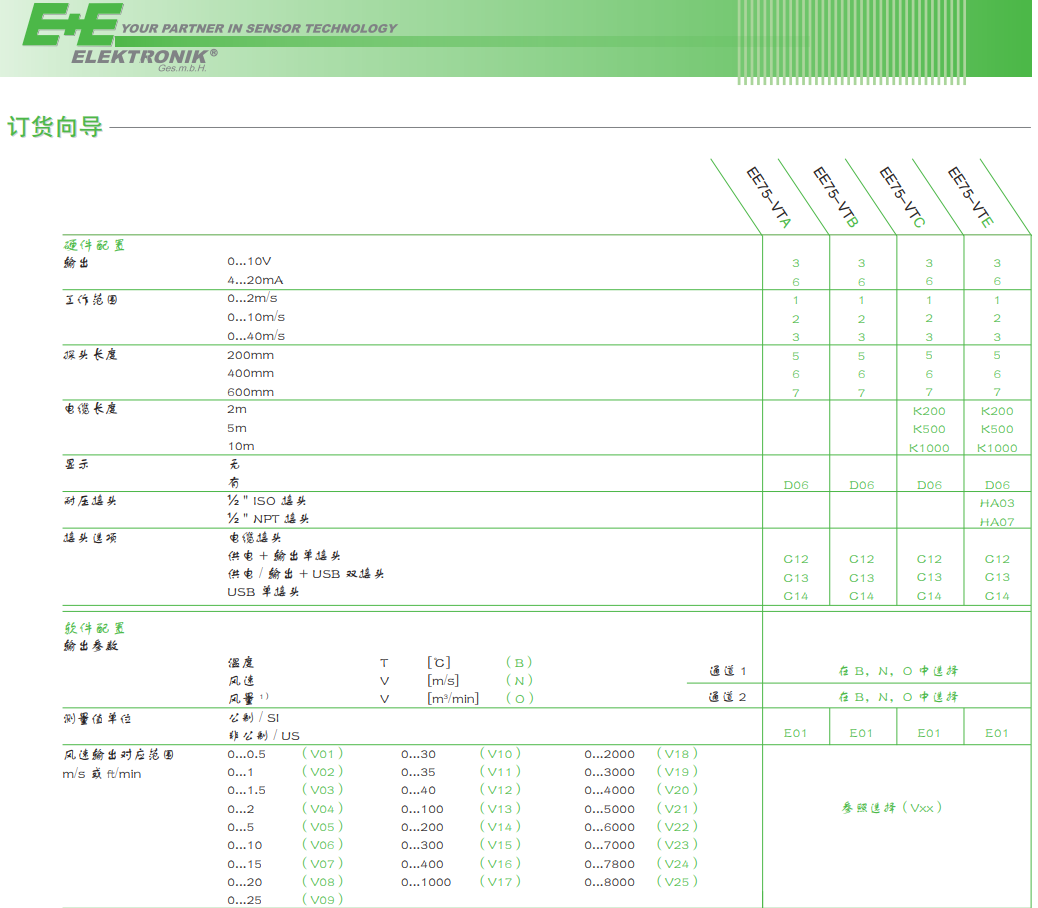1038x908 pixels.
Task: Select the ½" ISO 接头 option
Action: [267, 501]
